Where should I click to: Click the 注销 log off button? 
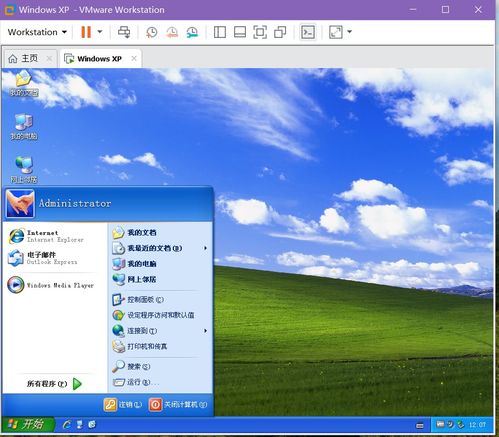[123, 405]
